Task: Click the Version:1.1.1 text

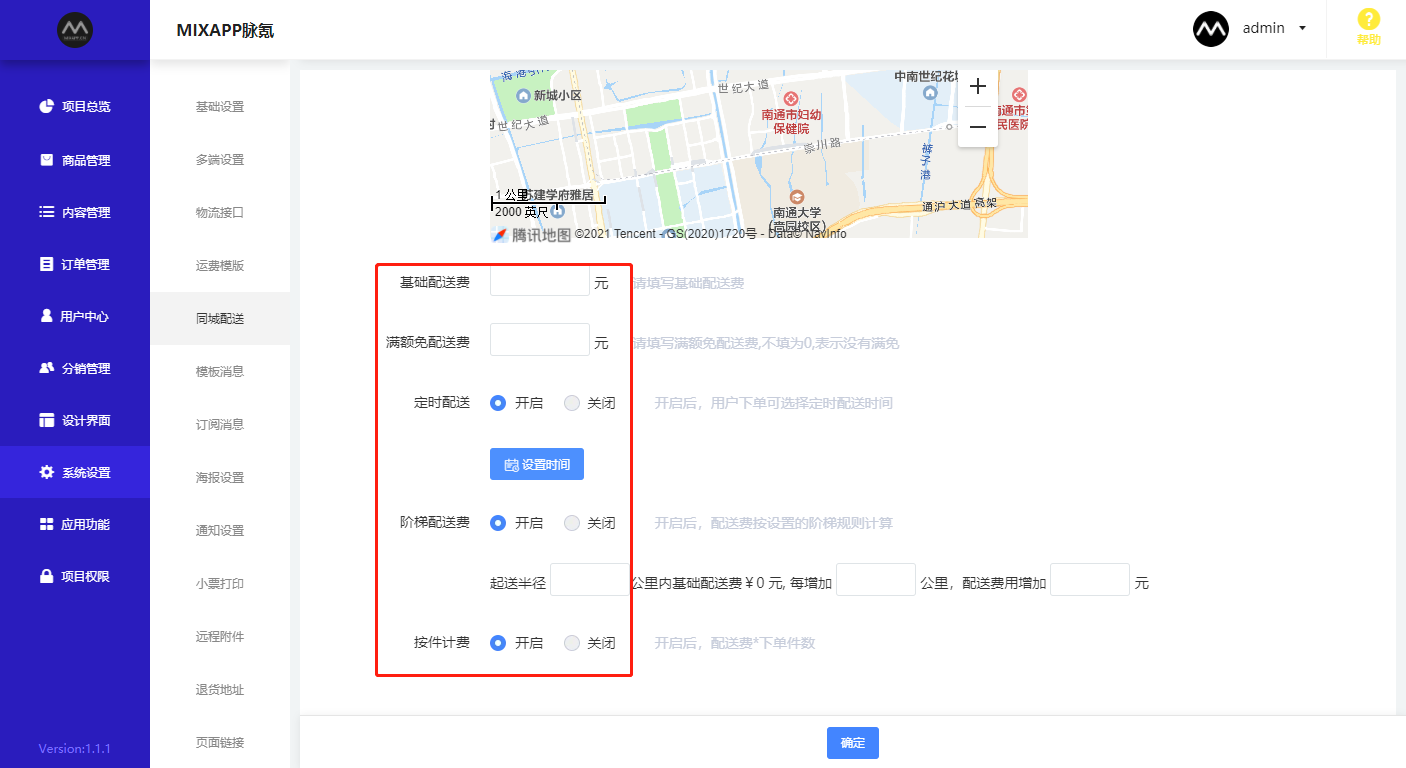Action: point(75,748)
